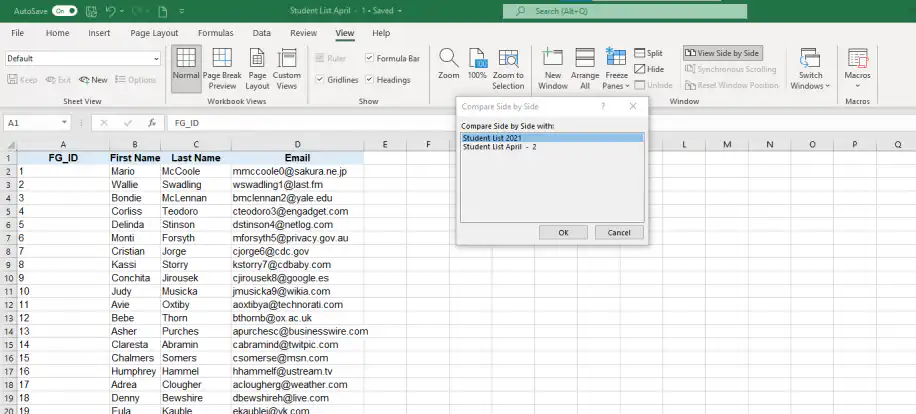This screenshot has height=414, width=916.
Task: Click the Insert Function fx icon
Action: point(152,123)
